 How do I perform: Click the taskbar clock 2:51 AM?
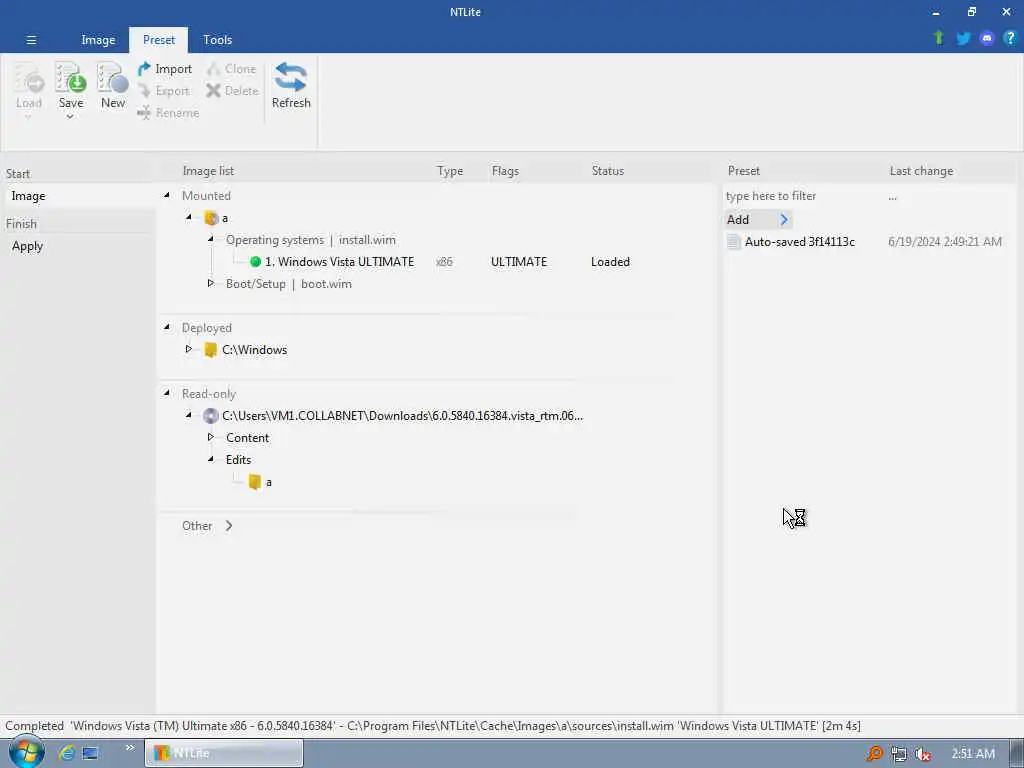click(x=973, y=754)
